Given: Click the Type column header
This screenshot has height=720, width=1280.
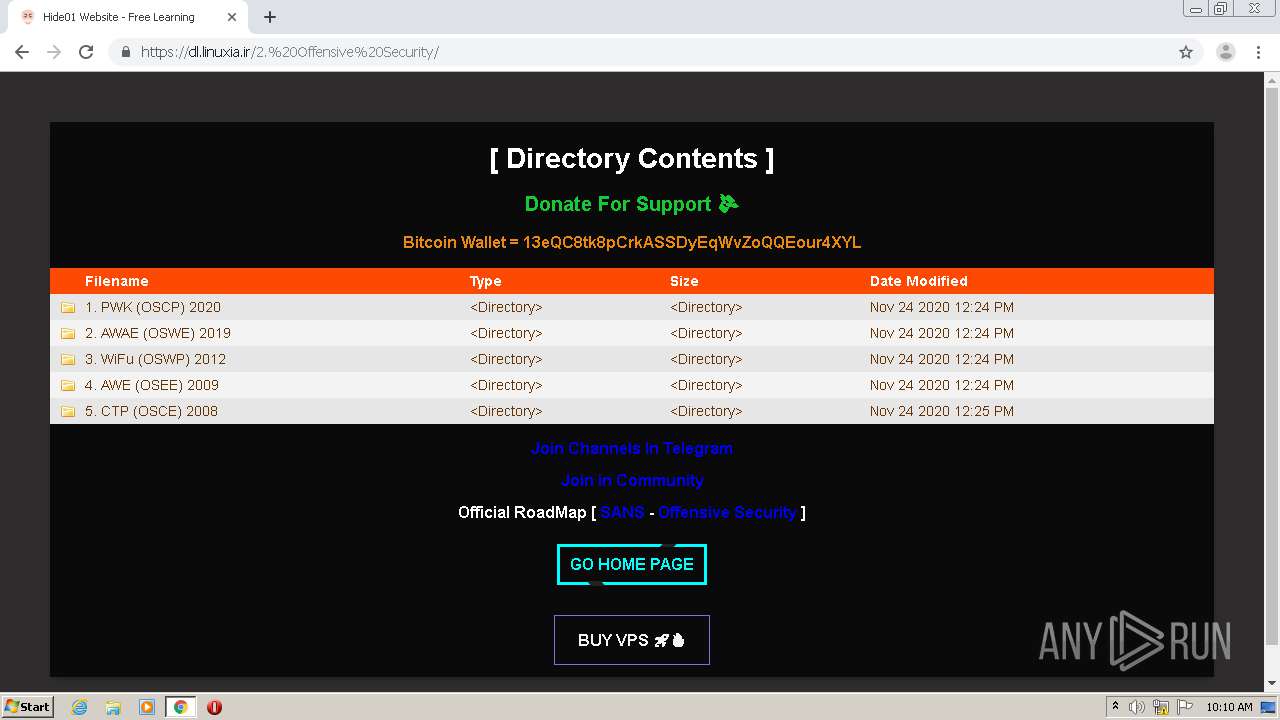Looking at the screenshot, I should point(486,281).
